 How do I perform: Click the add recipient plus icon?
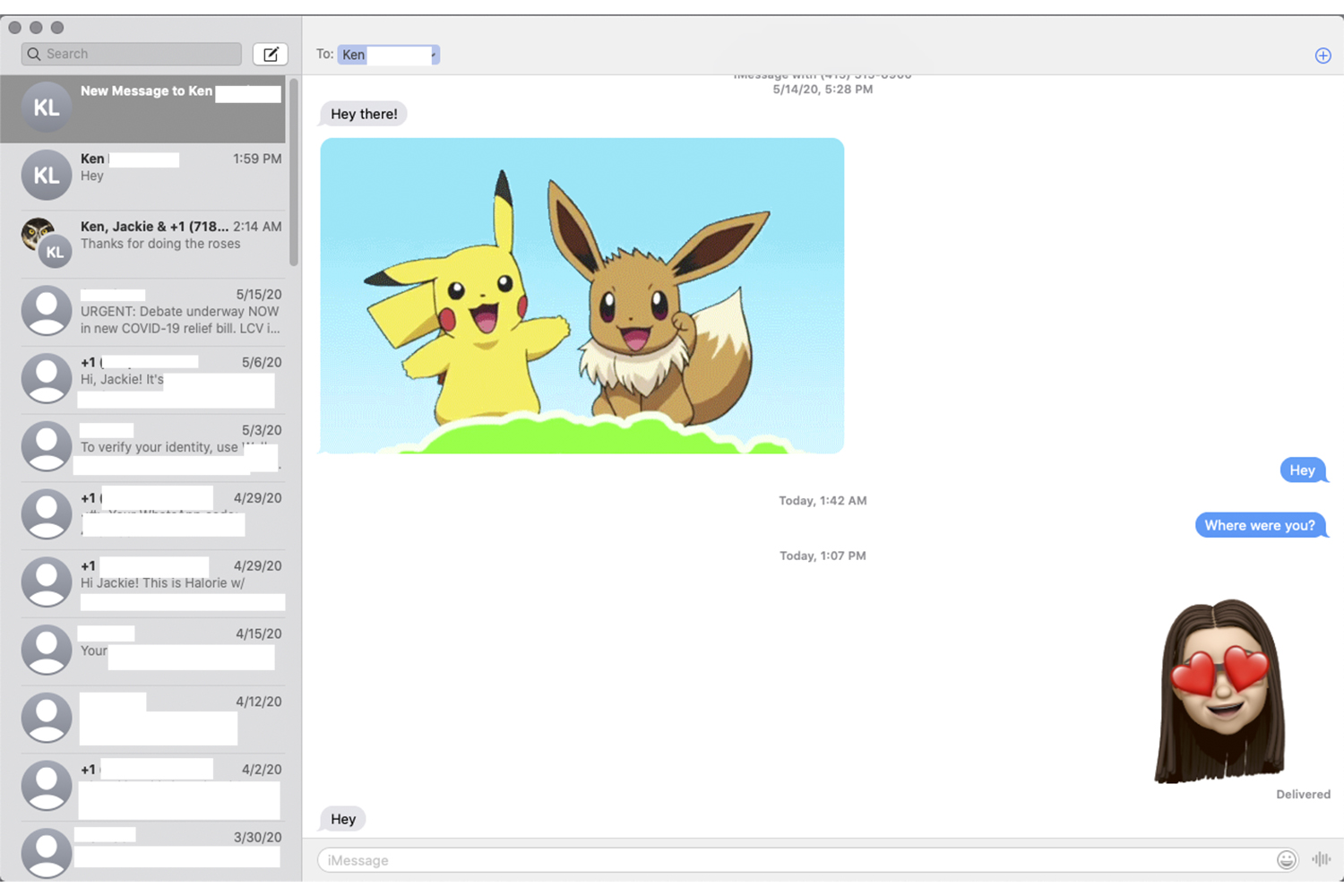pyautogui.click(x=1322, y=56)
